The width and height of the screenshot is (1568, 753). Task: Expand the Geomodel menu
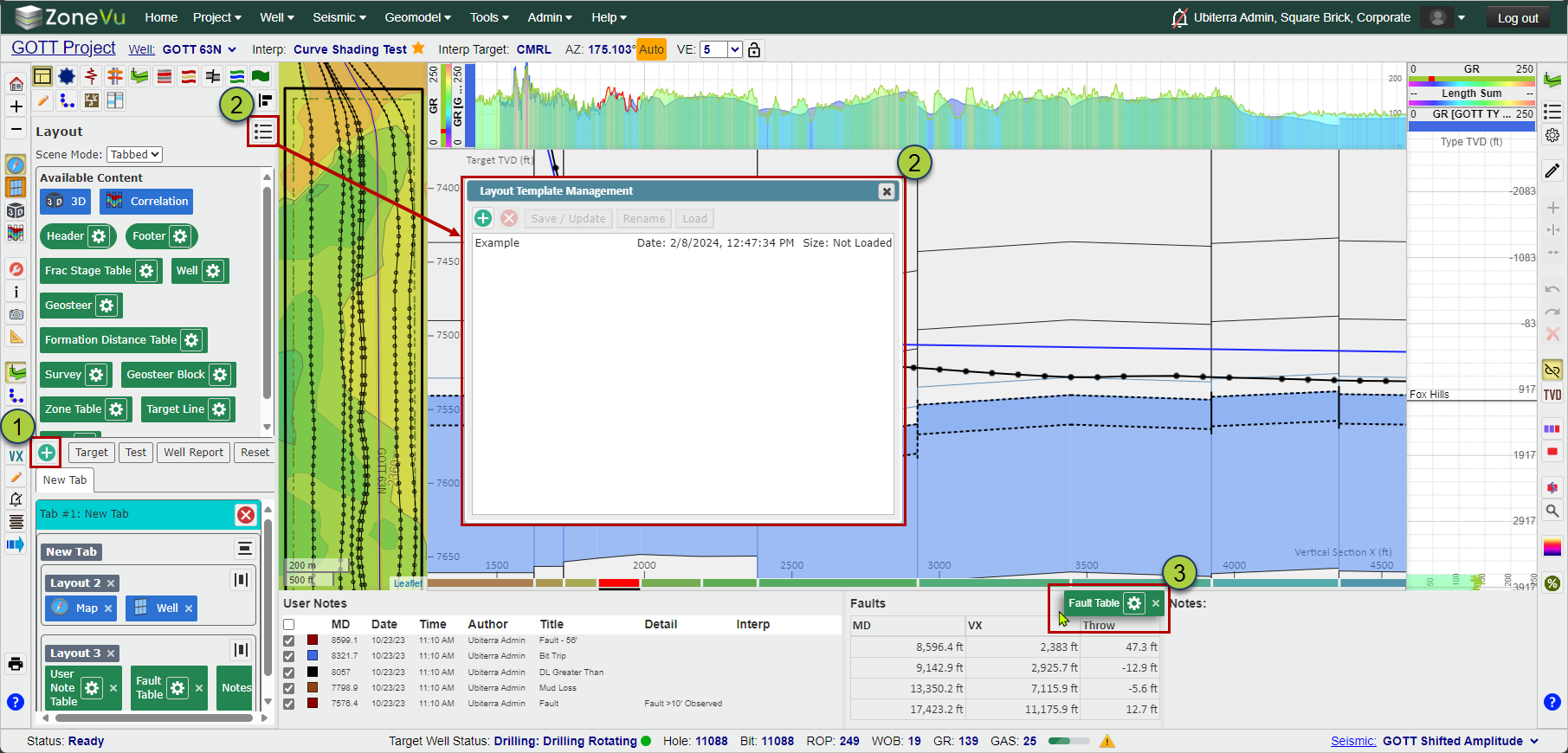418,17
